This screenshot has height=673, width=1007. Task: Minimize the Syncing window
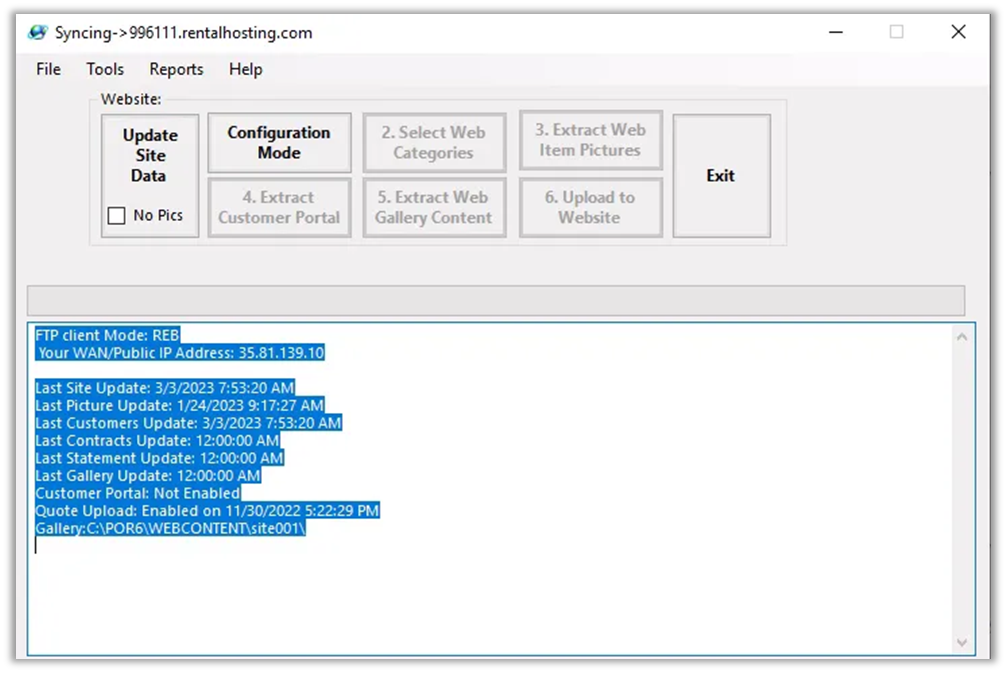[835, 32]
